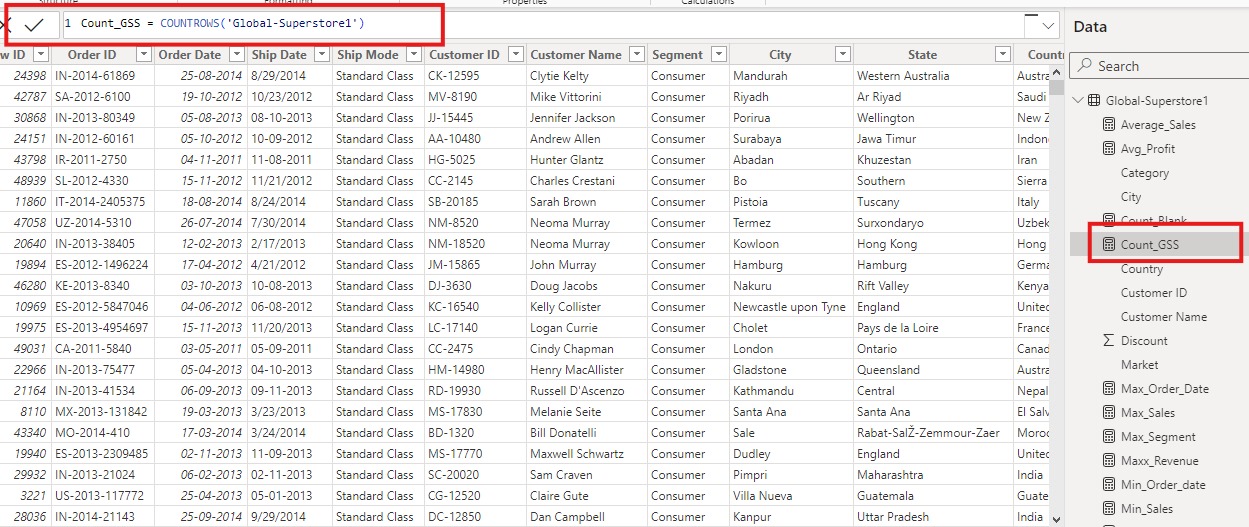This screenshot has width=1249, height=527.
Task: Select the Category field in Data pane
Action: pos(1145,172)
